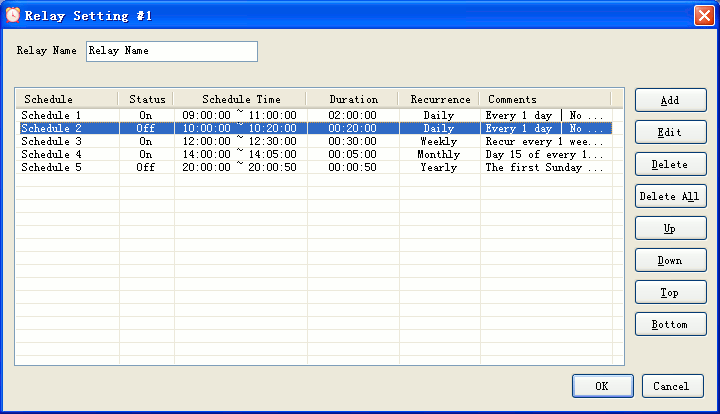Click the Recurrence column header
Screen dimensions: 720x414
pyautogui.click(x=440, y=99)
